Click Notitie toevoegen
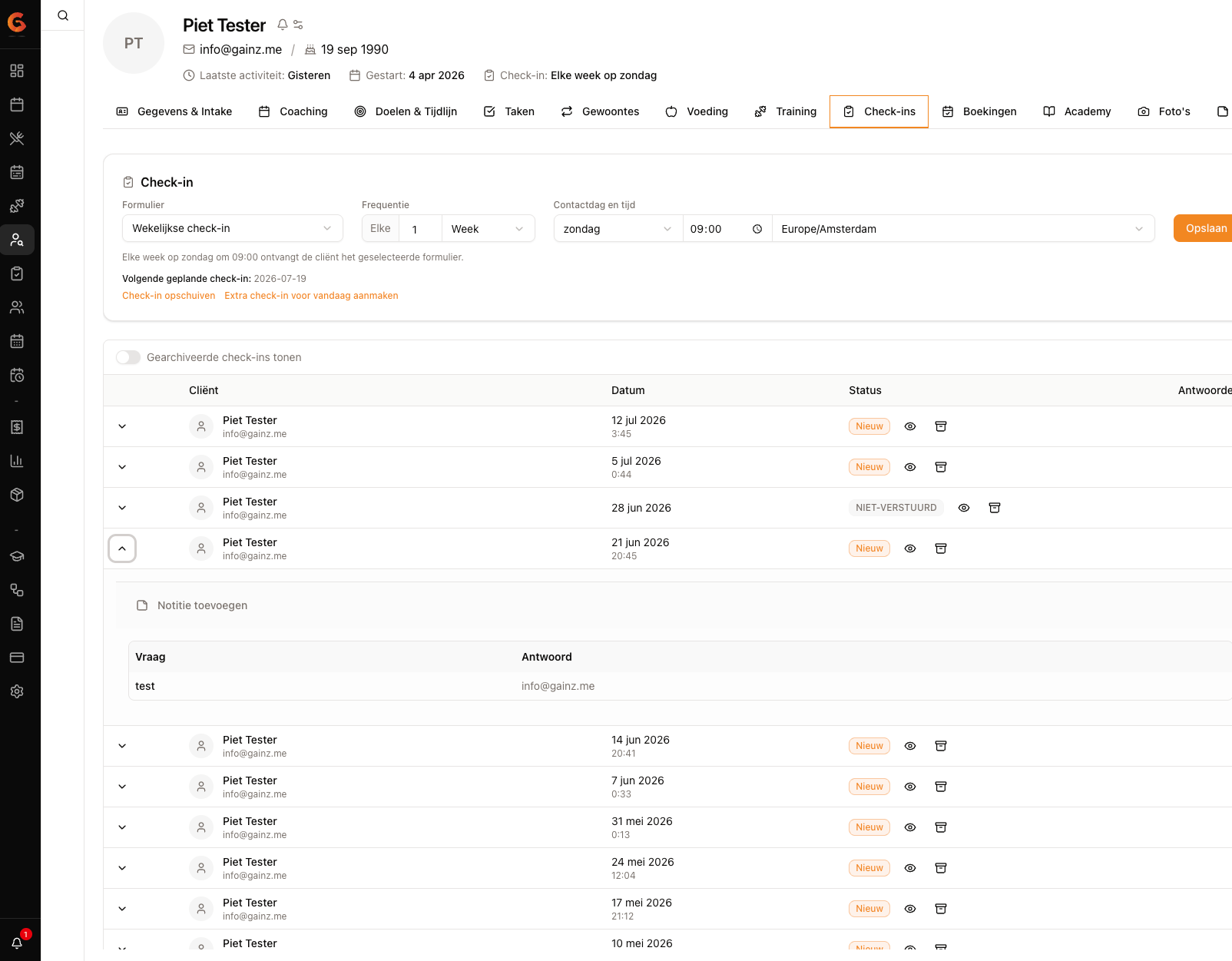Viewport: 1232px width, 961px height. [x=192, y=605]
